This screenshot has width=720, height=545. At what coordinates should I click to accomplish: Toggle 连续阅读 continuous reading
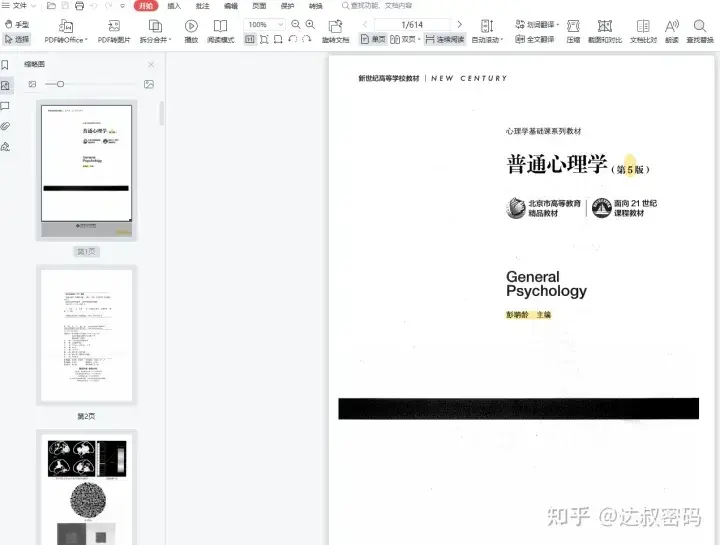pyautogui.click(x=444, y=39)
